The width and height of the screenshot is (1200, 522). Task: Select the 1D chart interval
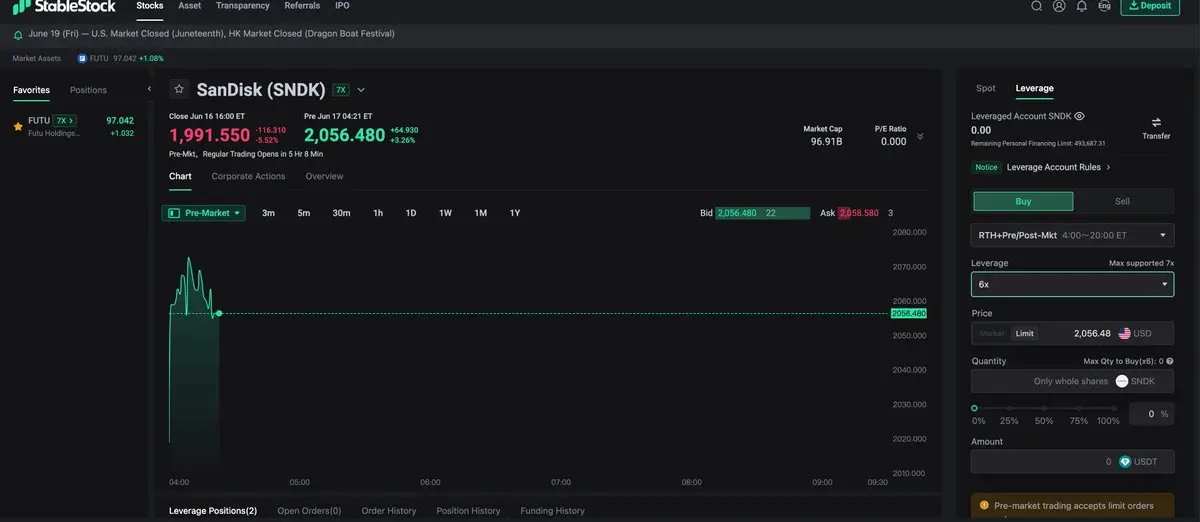[x=411, y=213]
